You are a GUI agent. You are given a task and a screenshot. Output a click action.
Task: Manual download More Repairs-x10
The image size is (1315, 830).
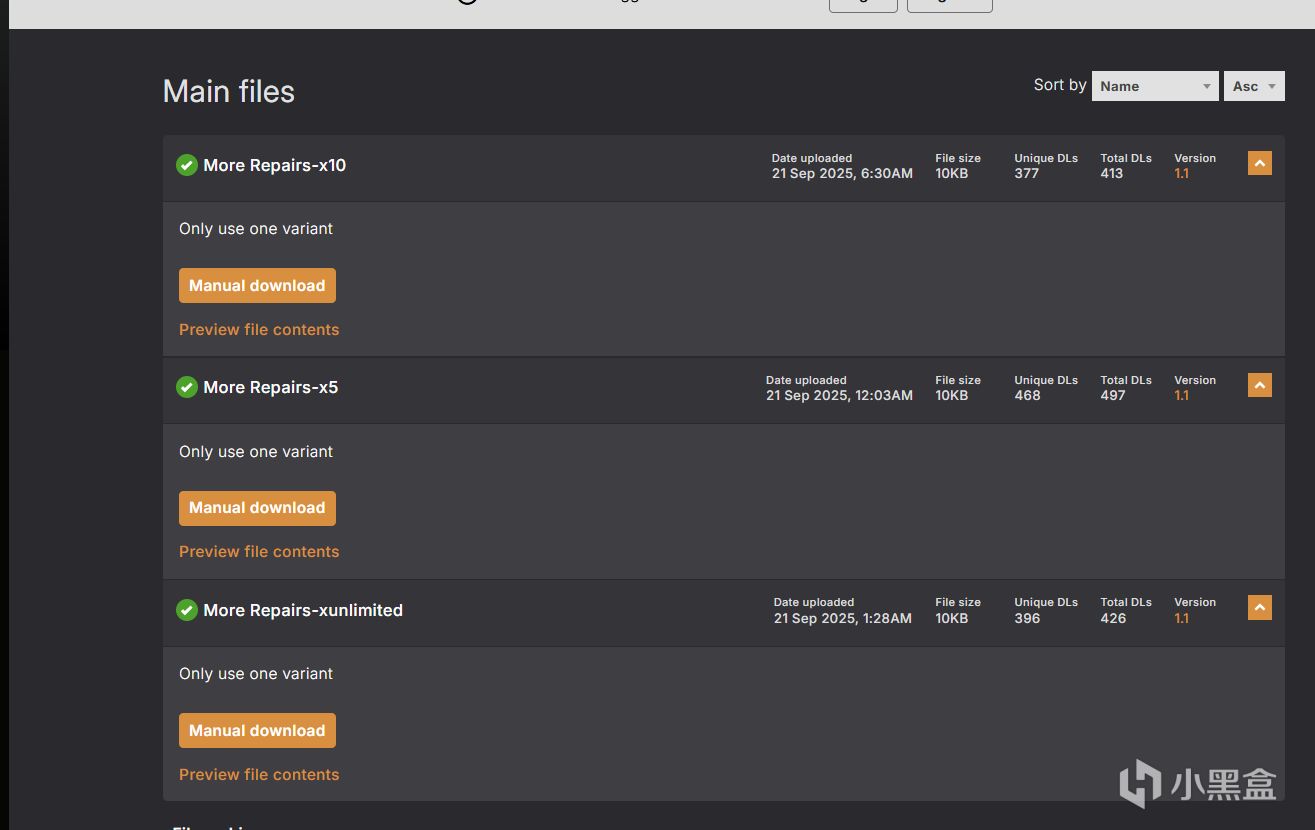point(257,285)
